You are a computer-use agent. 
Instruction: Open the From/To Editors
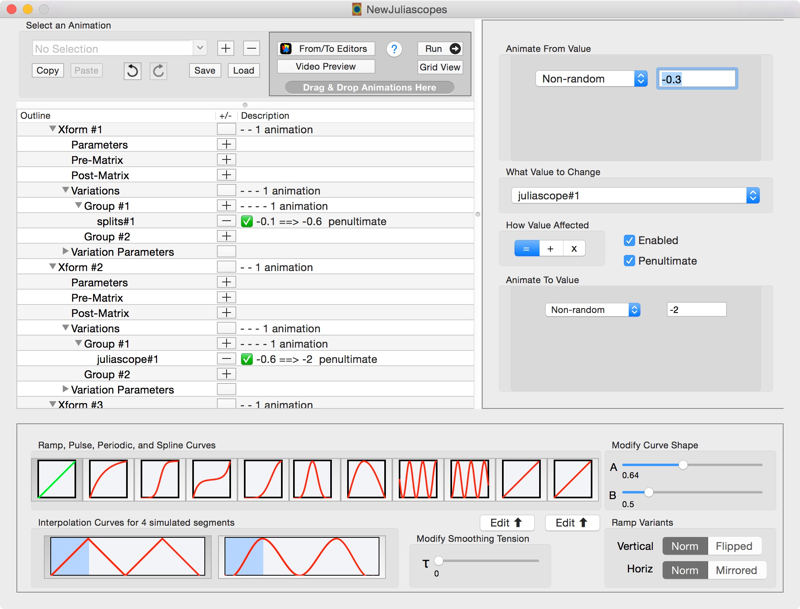(326, 48)
